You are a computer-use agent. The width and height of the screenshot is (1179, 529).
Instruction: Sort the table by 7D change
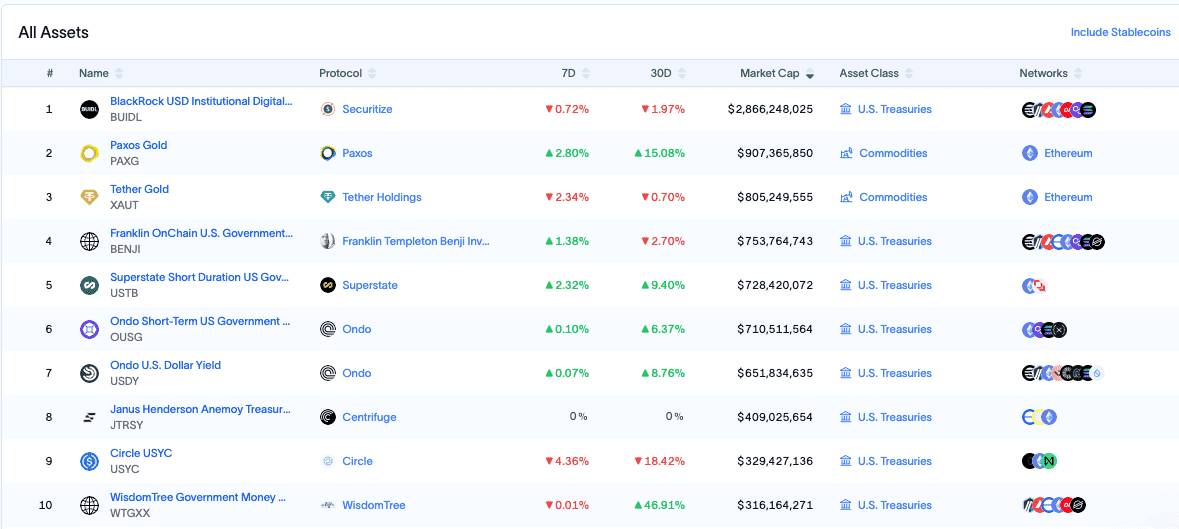[x=576, y=74]
